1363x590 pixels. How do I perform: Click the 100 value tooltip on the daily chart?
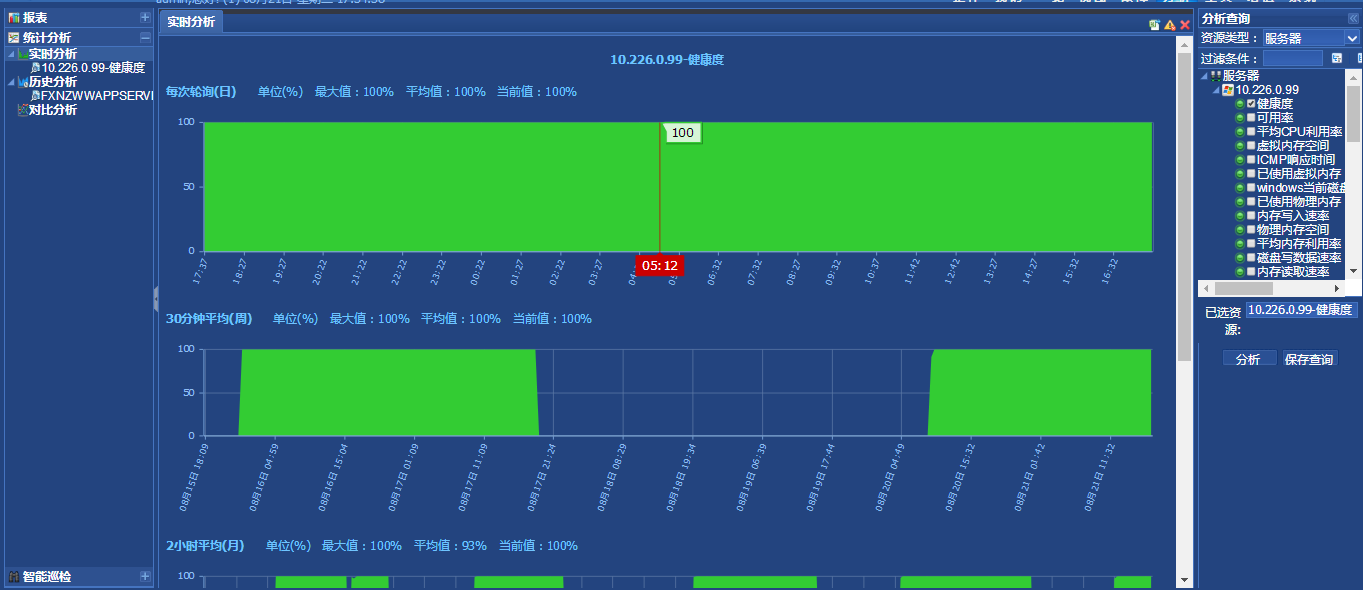tap(682, 133)
